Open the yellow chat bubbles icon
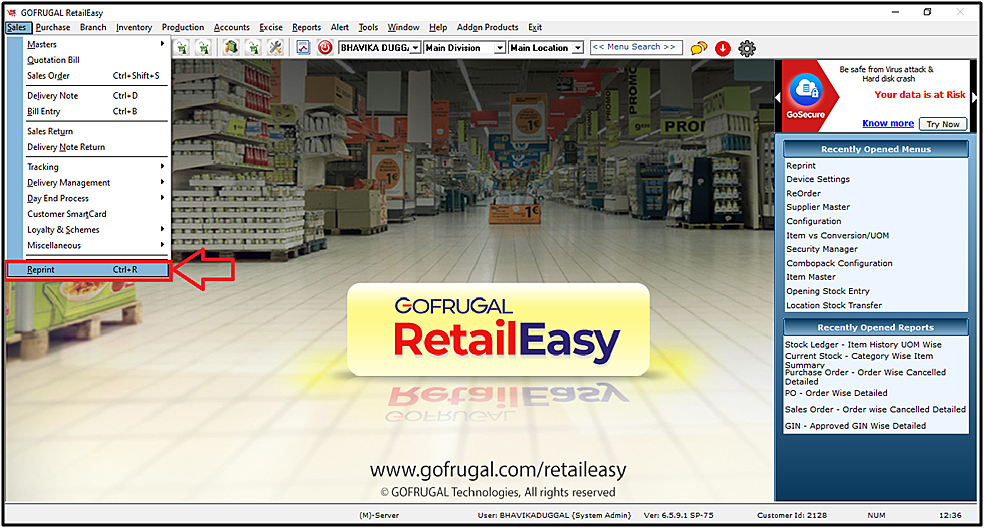The height and width of the screenshot is (528, 984). pos(698,48)
